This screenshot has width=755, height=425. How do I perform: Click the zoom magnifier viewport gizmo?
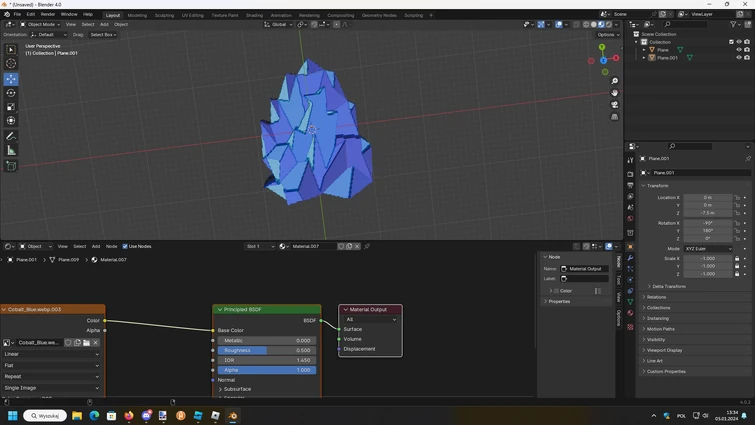[614, 81]
